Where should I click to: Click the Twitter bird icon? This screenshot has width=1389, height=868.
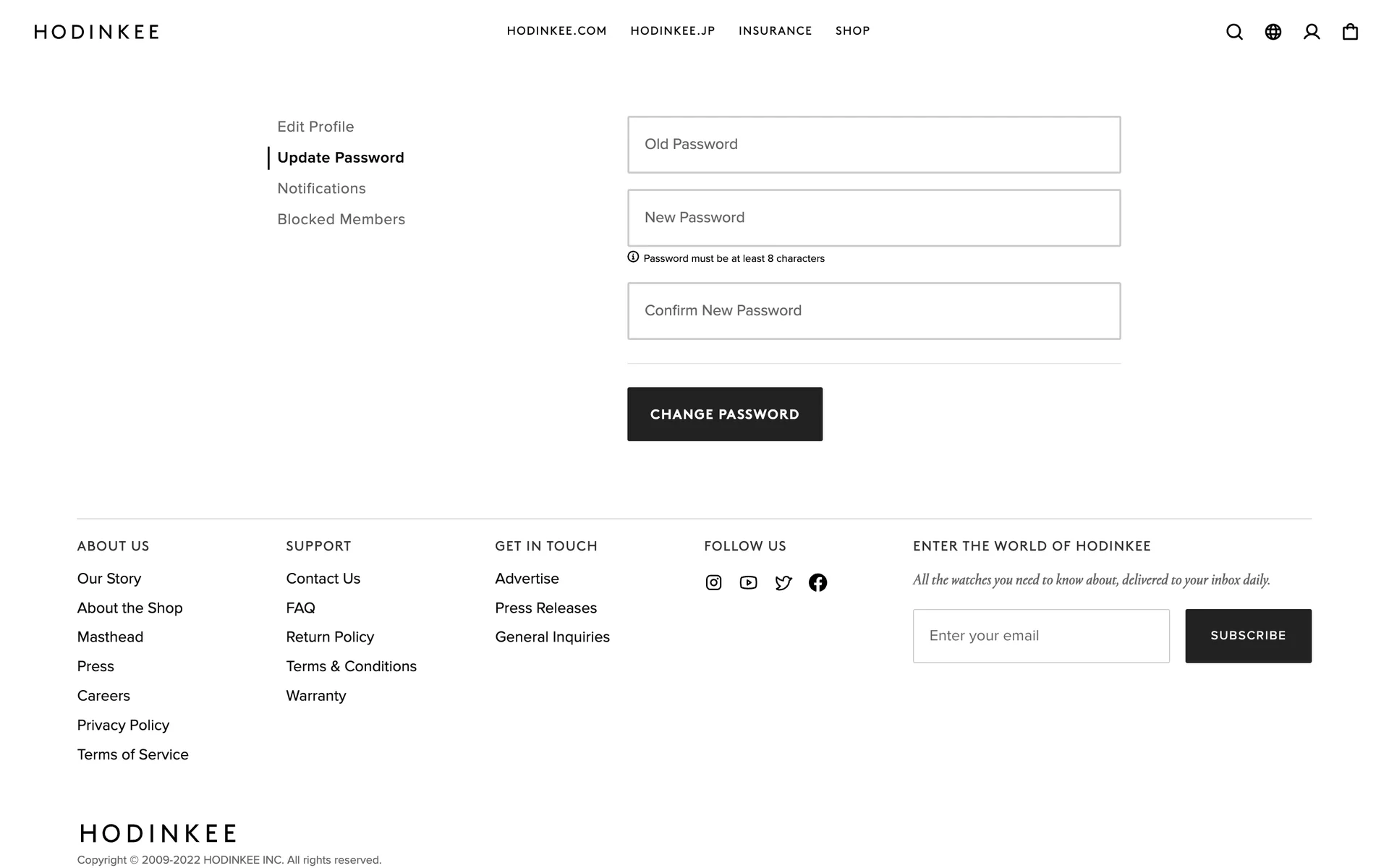click(x=783, y=582)
